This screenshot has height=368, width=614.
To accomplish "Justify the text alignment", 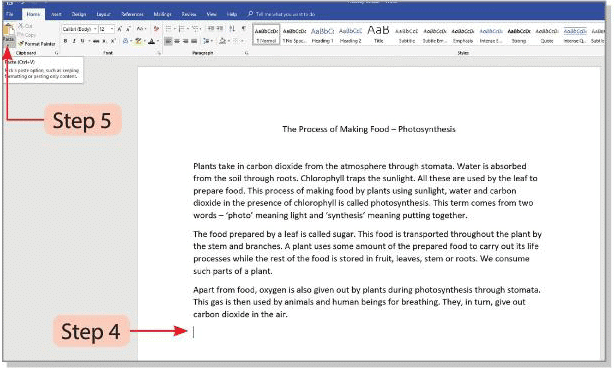I will click(194, 41).
